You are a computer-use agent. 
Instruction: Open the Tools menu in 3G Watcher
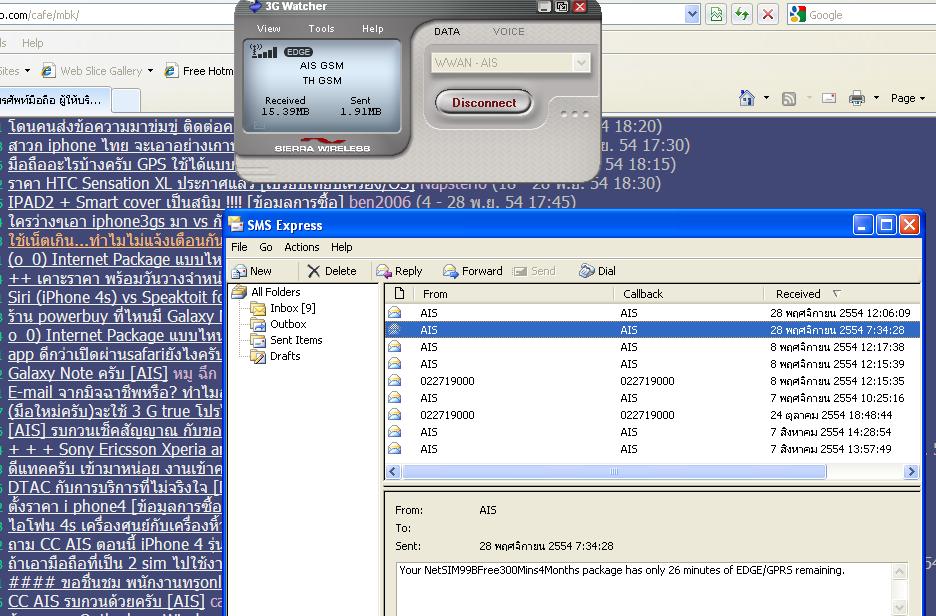click(321, 29)
